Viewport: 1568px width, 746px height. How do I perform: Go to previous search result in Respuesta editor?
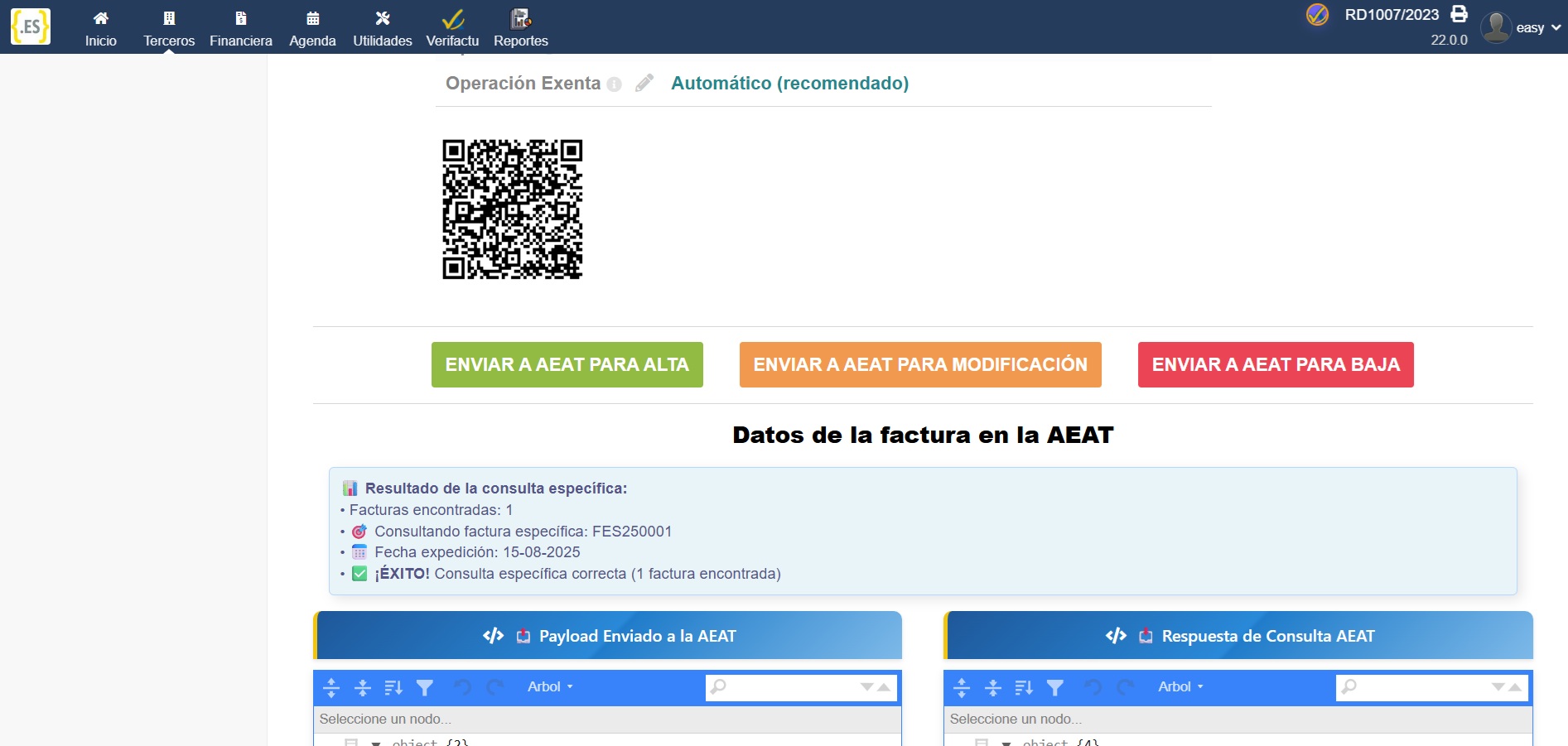pyautogui.click(x=1515, y=686)
